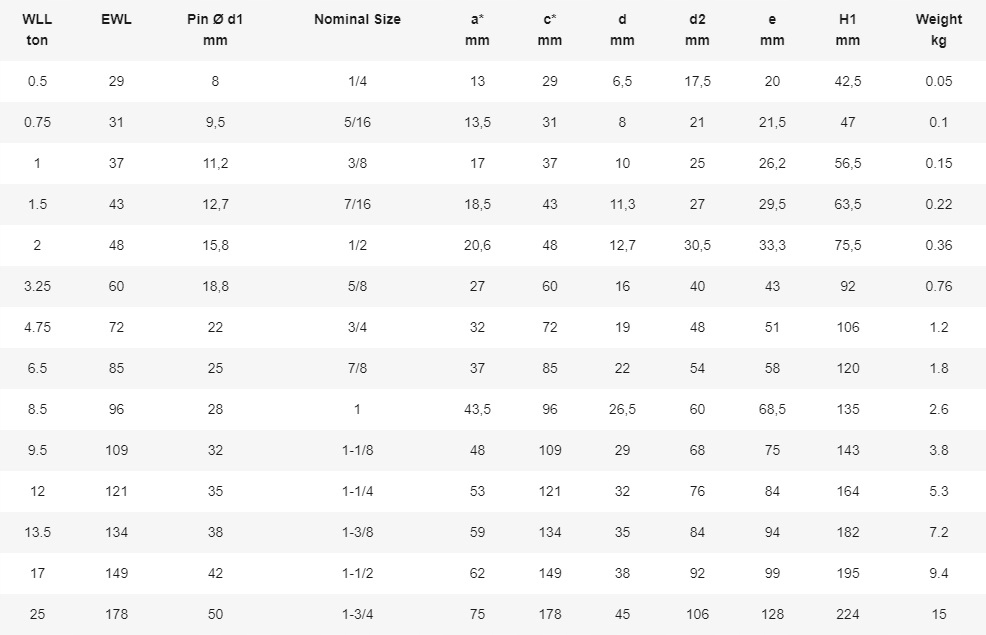Click the Nominal Size column header
Screen dimensions: 986x635
tap(357, 19)
